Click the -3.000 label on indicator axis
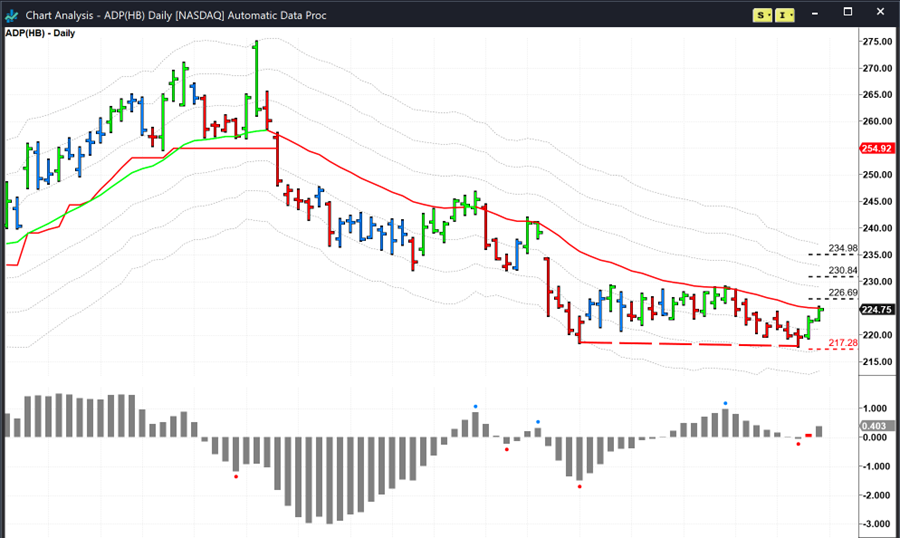The width and height of the screenshot is (900, 538). pos(876,524)
